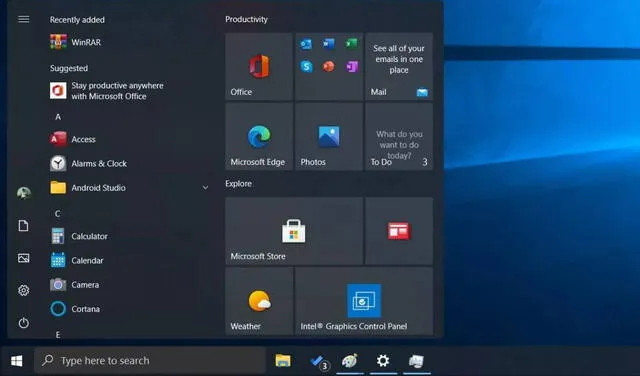This screenshot has width=640, height=376.
Task: Click letter A section header
Action: pos(58,117)
